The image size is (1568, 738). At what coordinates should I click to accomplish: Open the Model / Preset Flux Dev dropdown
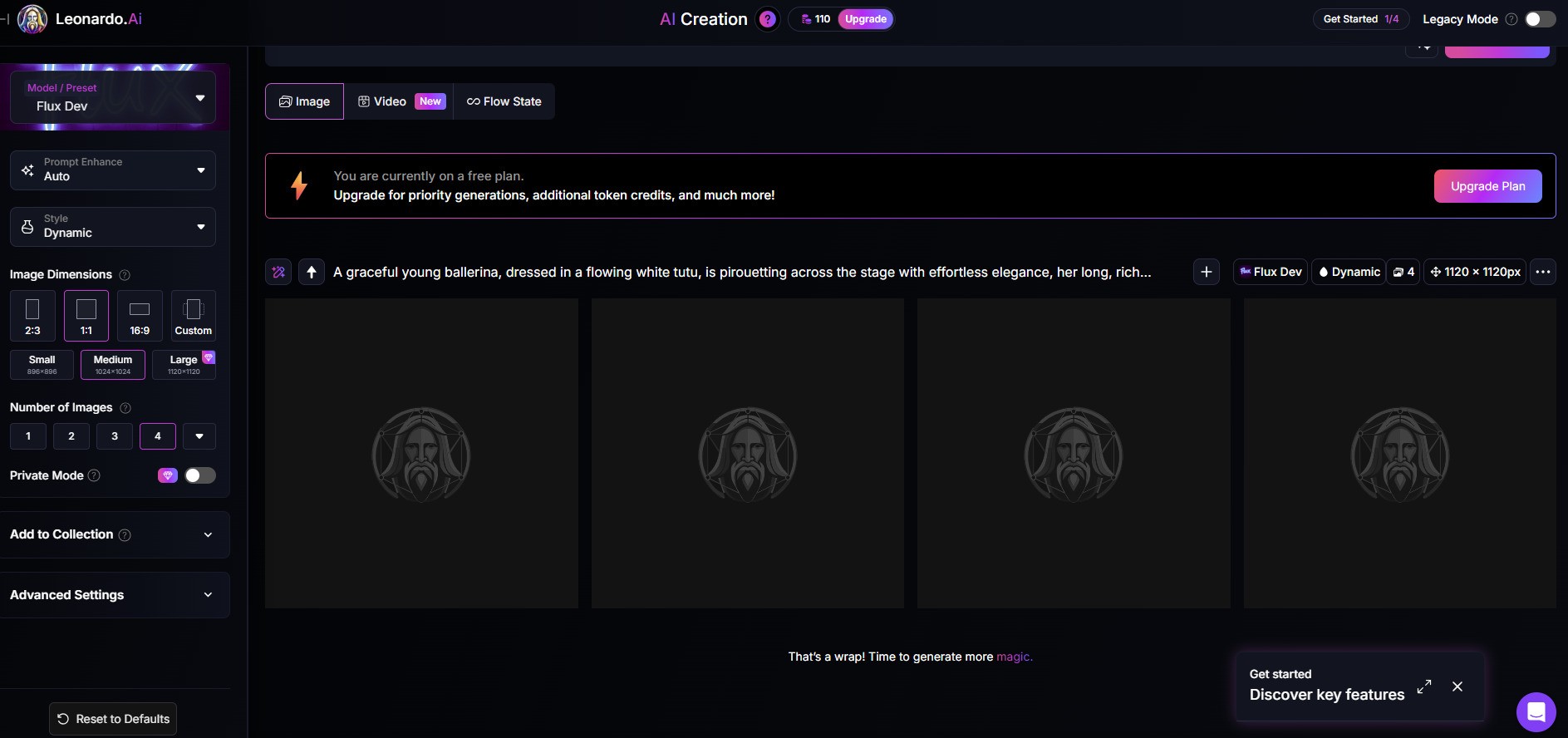coord(113,97)
